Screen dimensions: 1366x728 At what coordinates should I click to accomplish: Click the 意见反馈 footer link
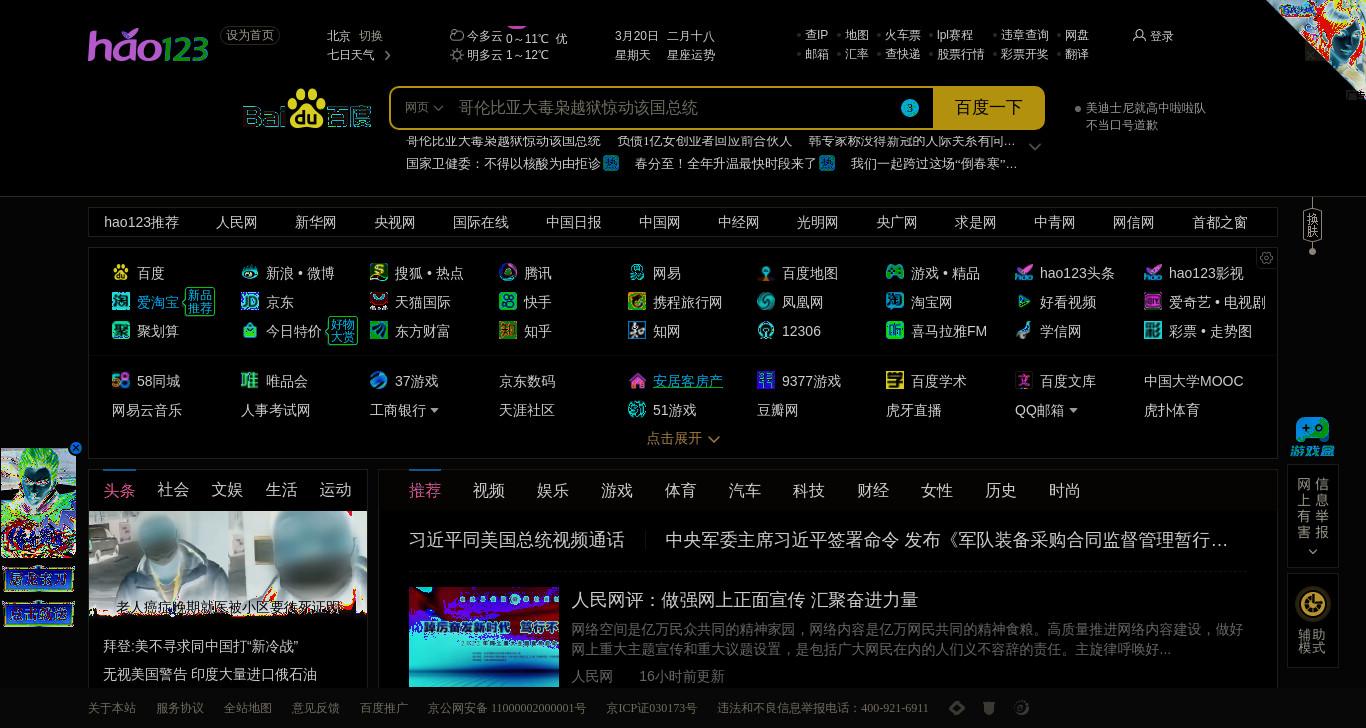point(316,708)
